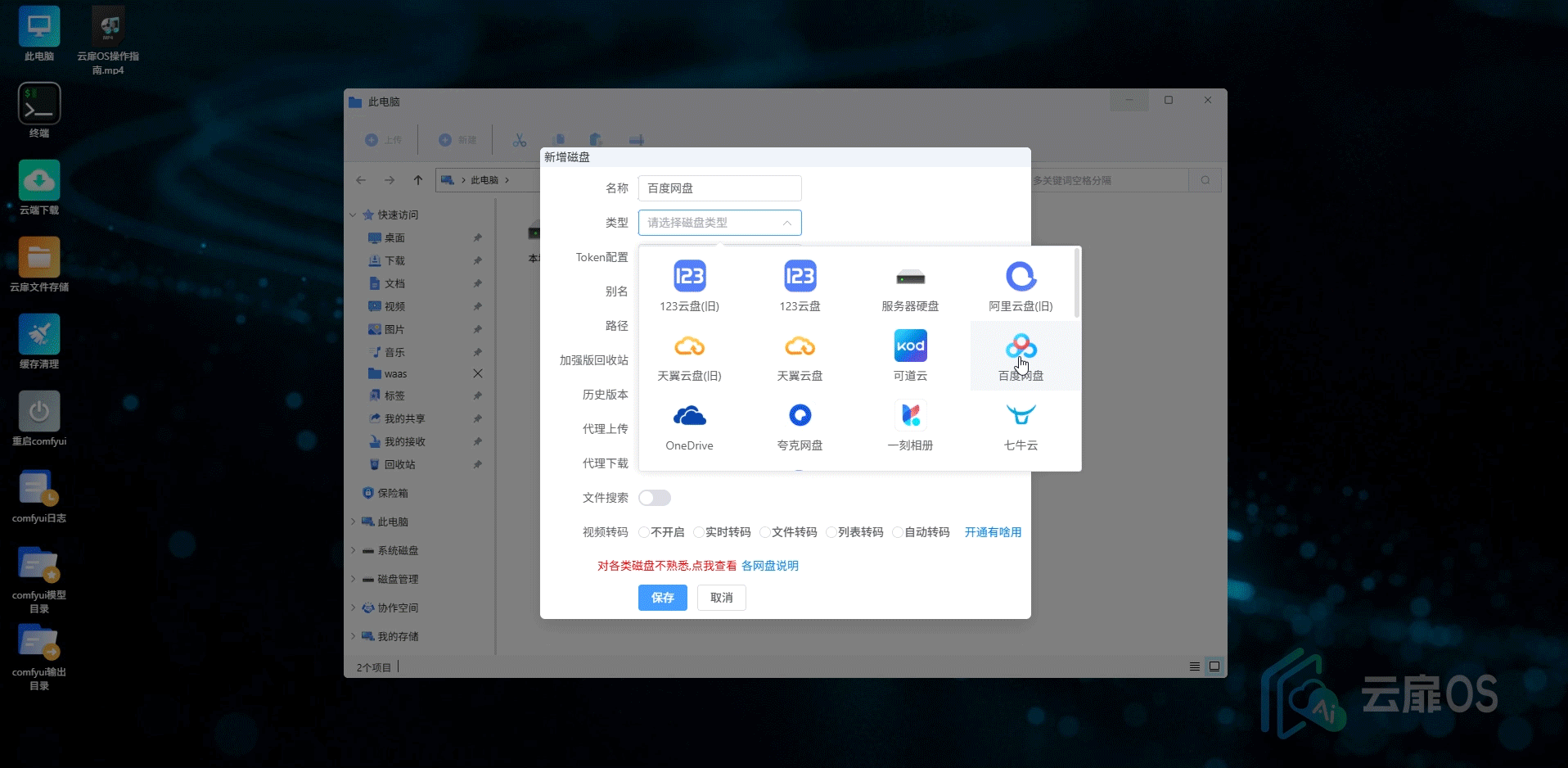Screen dimensions: 1568x768
Task: Choose the OneDrive disk type
Action: tap(689, 425)
